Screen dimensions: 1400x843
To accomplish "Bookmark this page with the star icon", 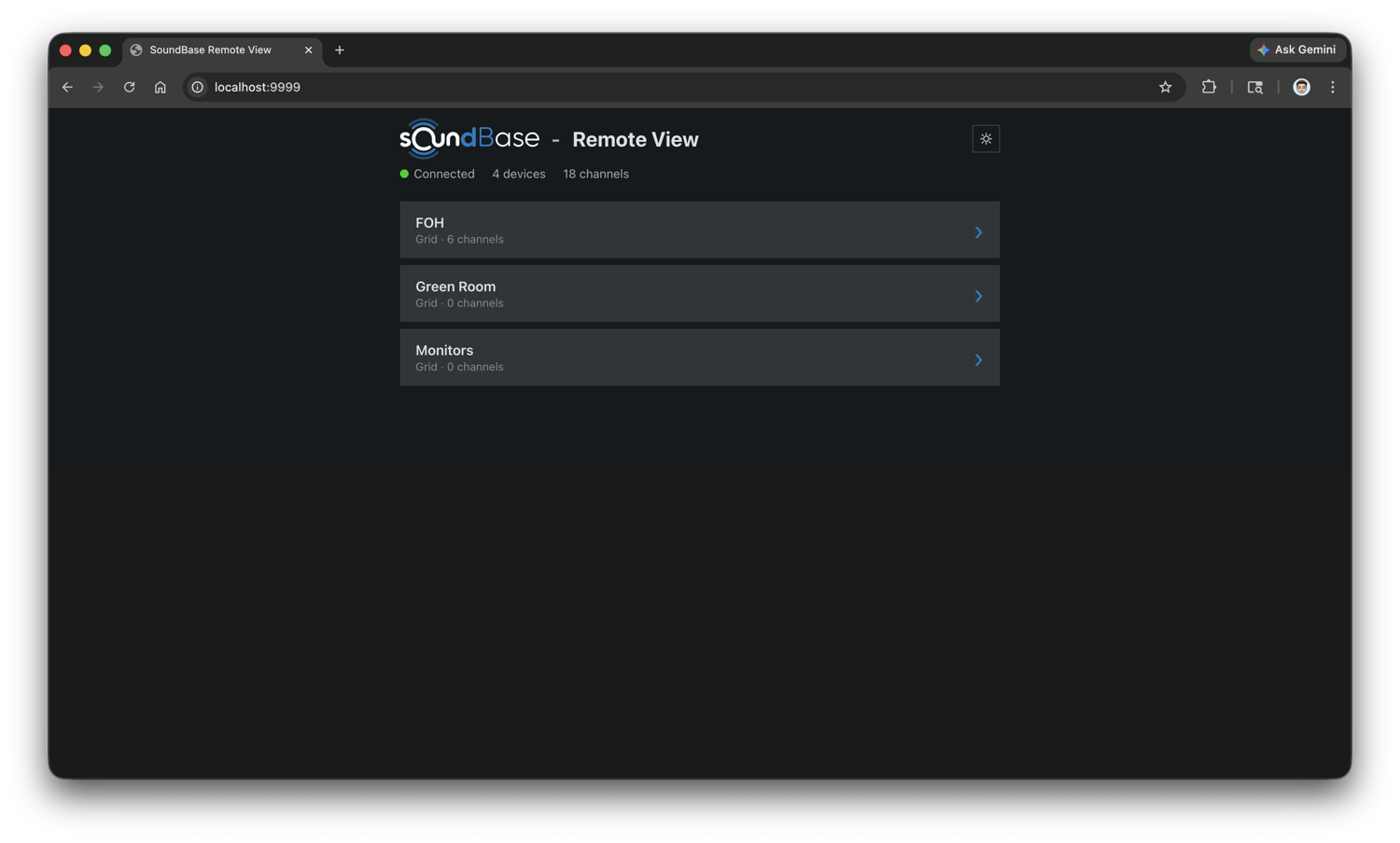I will coord(1165,87).
